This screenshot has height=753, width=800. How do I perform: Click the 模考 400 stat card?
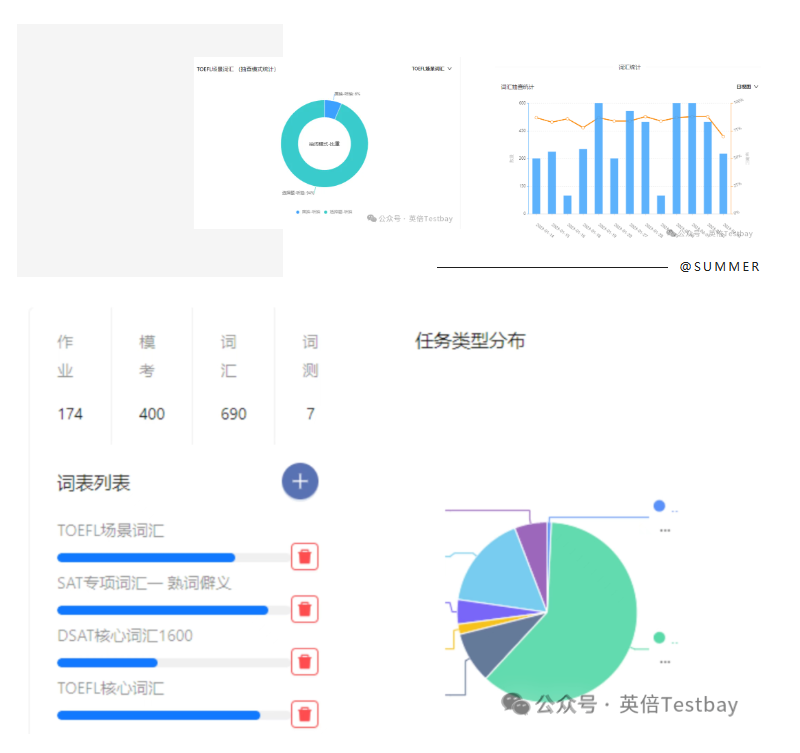coord(150,377)
